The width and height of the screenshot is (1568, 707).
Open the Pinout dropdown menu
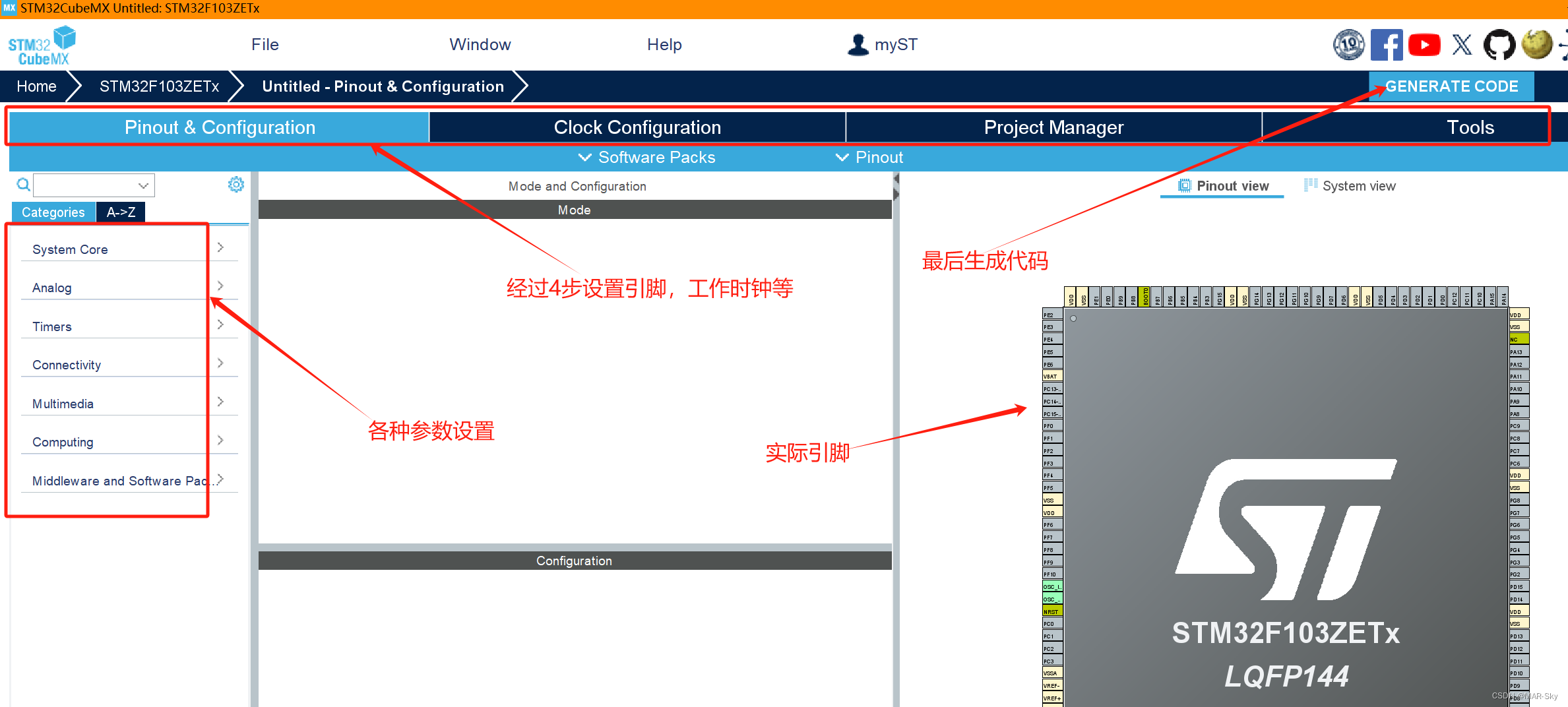[869, 157]
